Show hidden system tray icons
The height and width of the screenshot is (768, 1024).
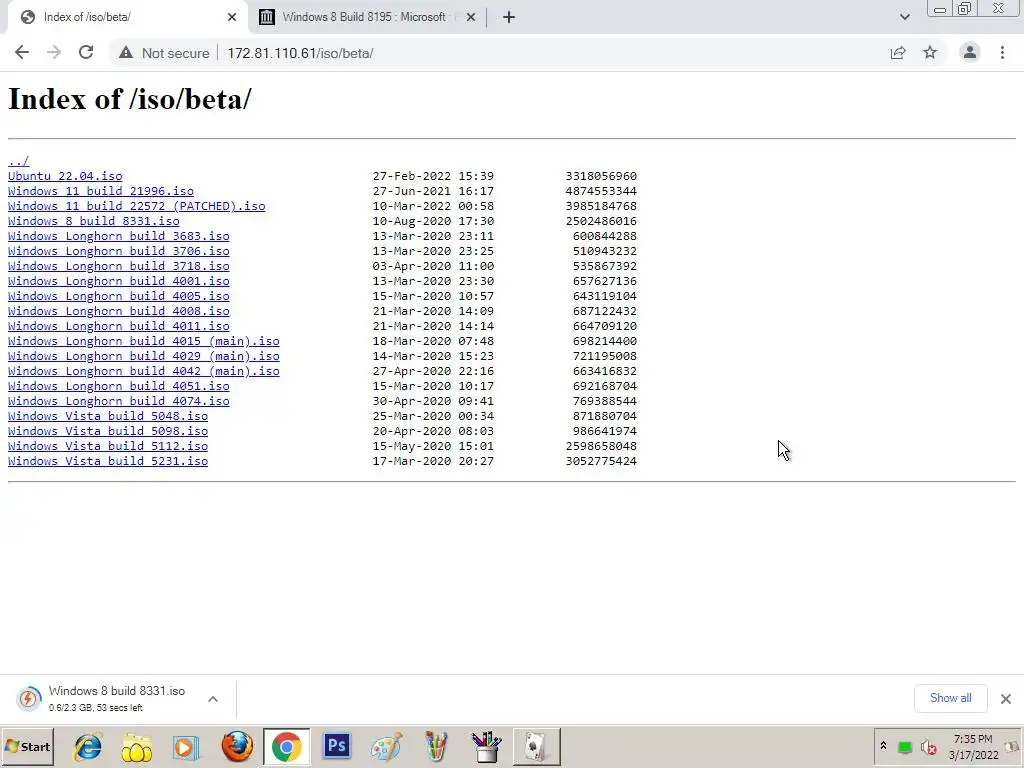(883, 746)
